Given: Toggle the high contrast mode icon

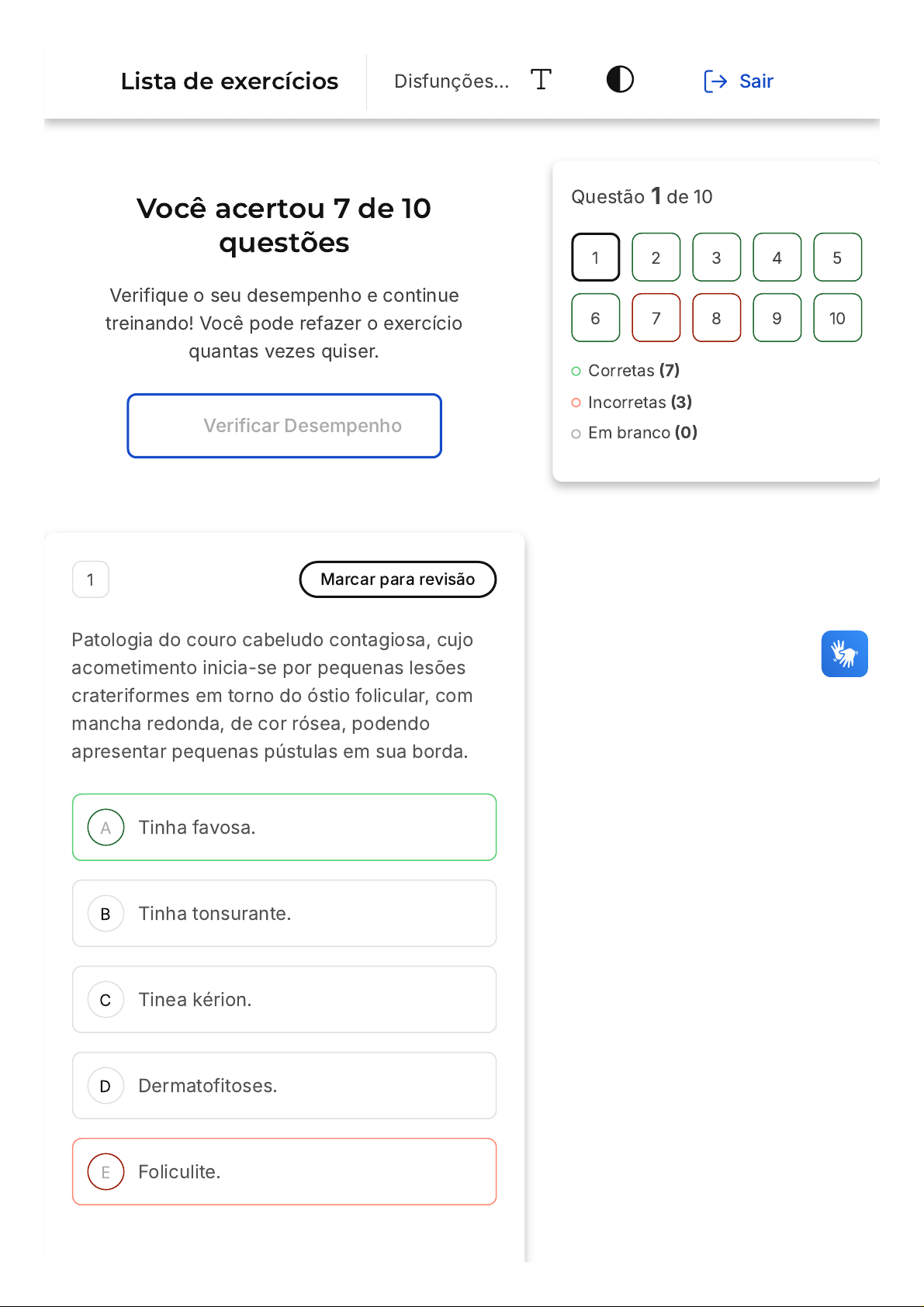Looking at the screenshot, I should pyautogui.click(x=620, y=80).
